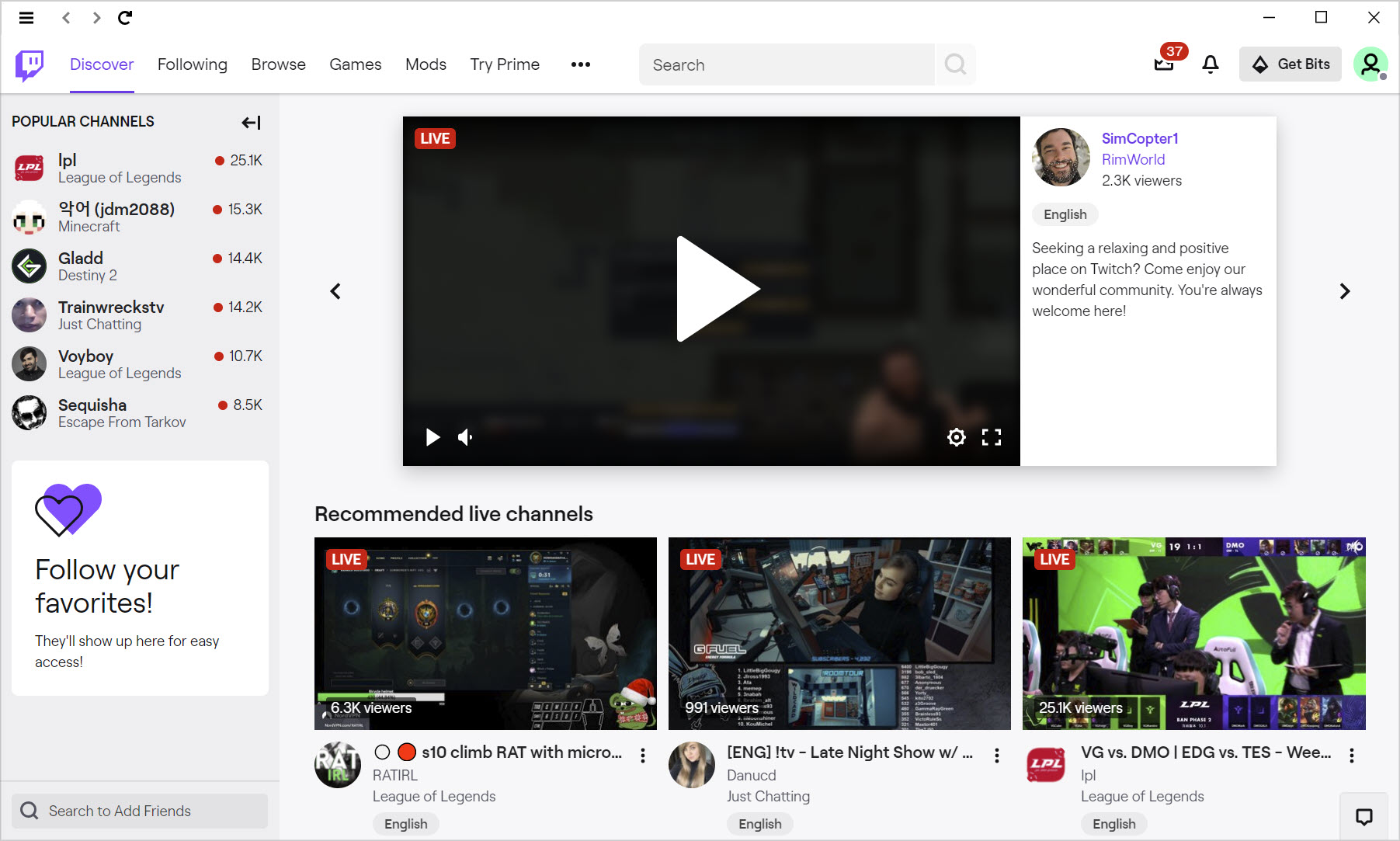This screenshot has height=841, width=1400.
Task: Open the Danucd Late Night Show thumbnail
Action: coord(839,634)
